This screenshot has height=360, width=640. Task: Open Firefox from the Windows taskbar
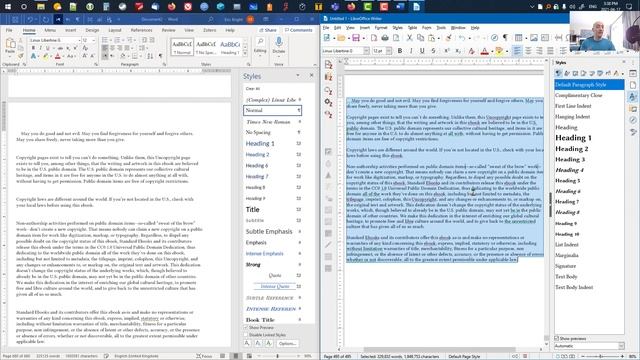[x=171, y=7]
